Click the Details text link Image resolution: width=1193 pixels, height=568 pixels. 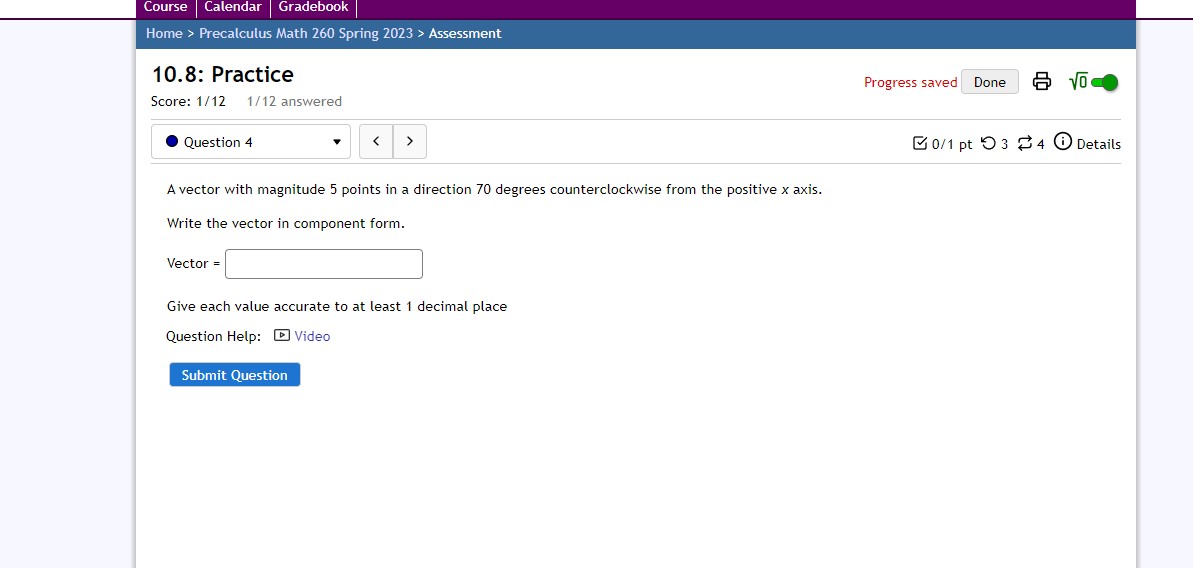pyautogui.click(x=1099, y=144)
